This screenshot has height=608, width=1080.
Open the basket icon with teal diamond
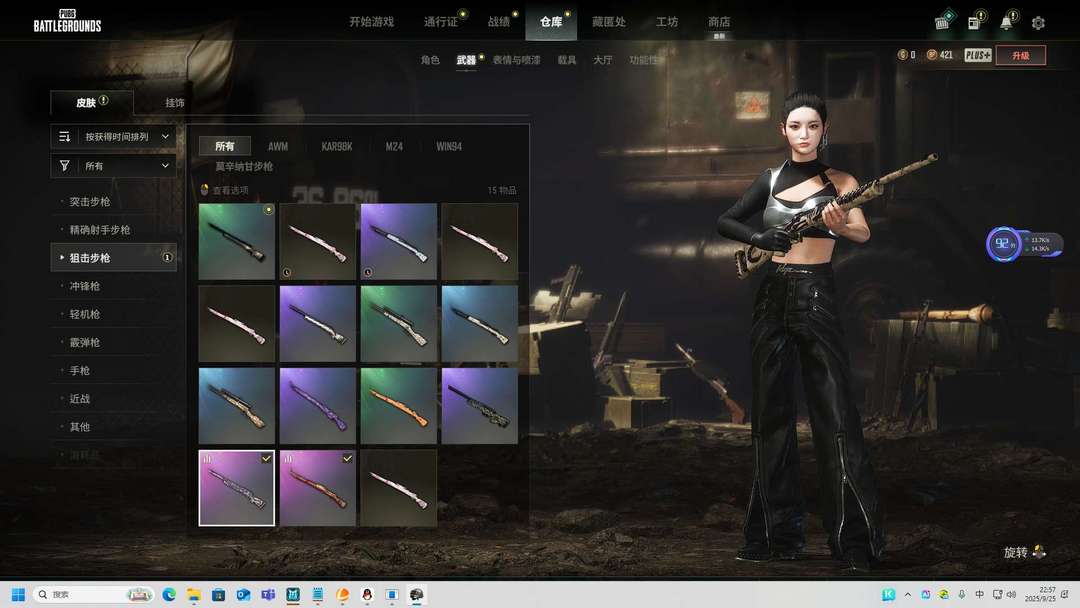pos(942,23)
